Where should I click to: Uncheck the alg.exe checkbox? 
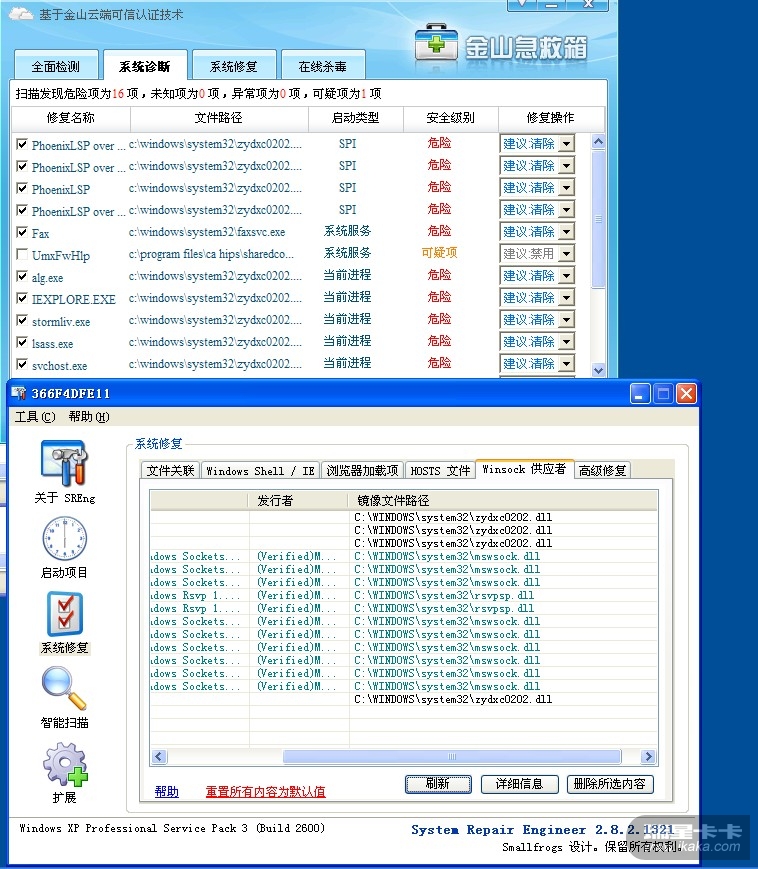(x=22, y=276)
